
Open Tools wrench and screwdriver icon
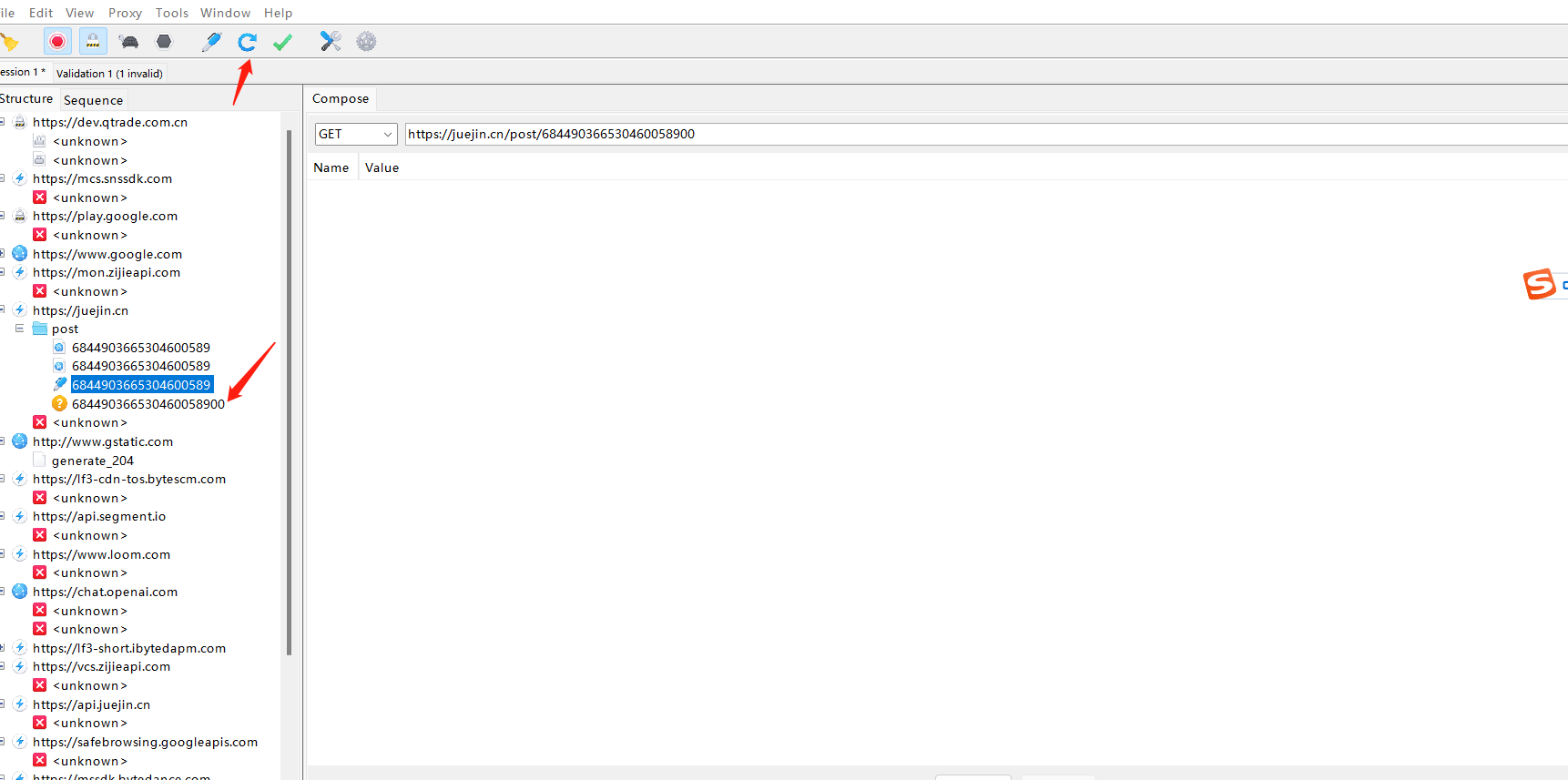pos(330,41)
